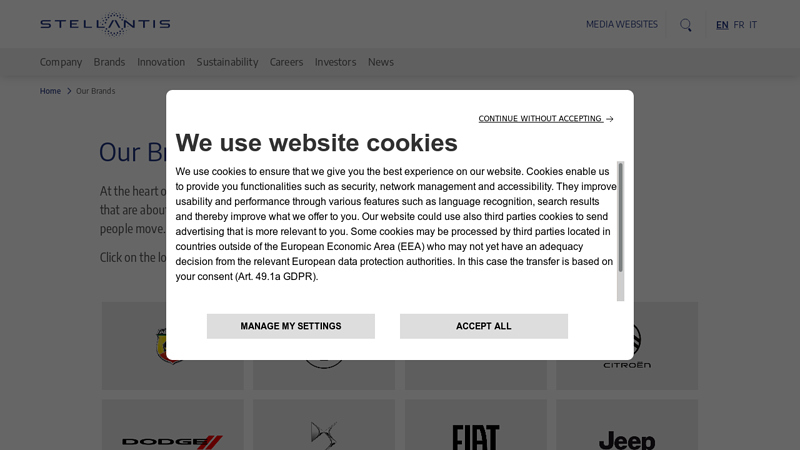Click the Stellantis logo in the header

[105, 24]
